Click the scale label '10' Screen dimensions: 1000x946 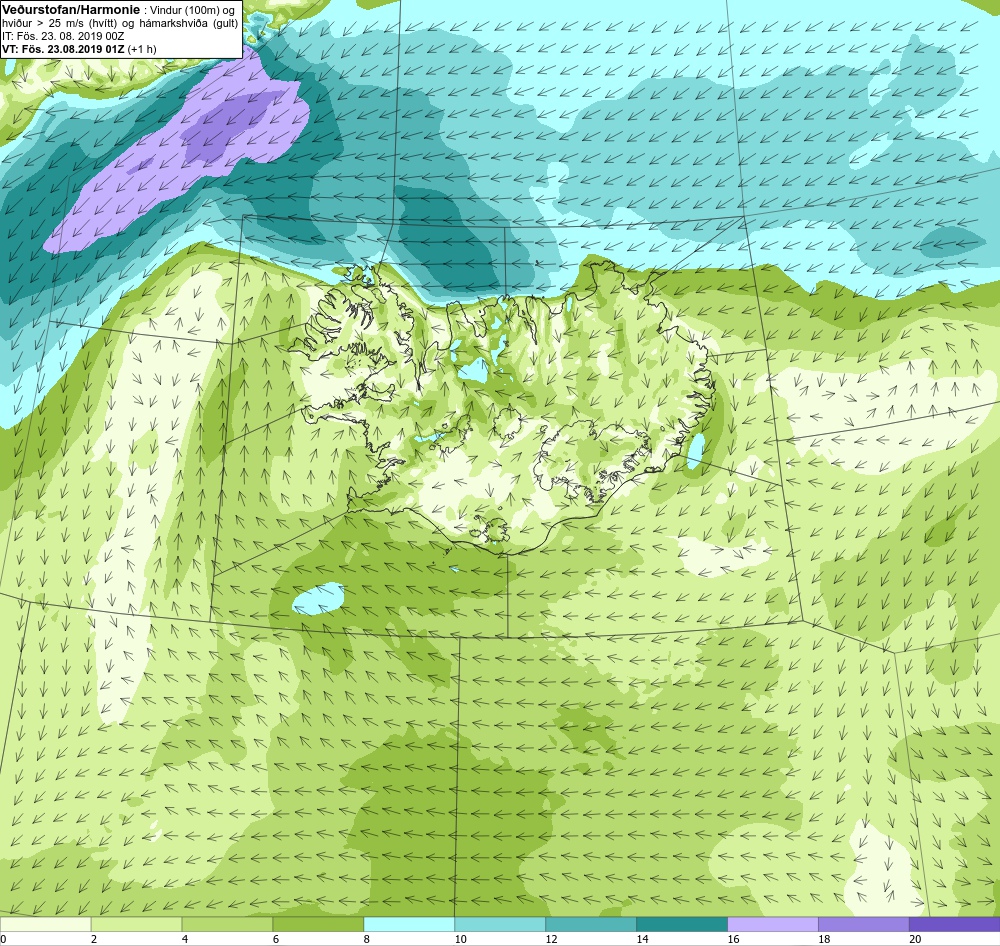460,938
